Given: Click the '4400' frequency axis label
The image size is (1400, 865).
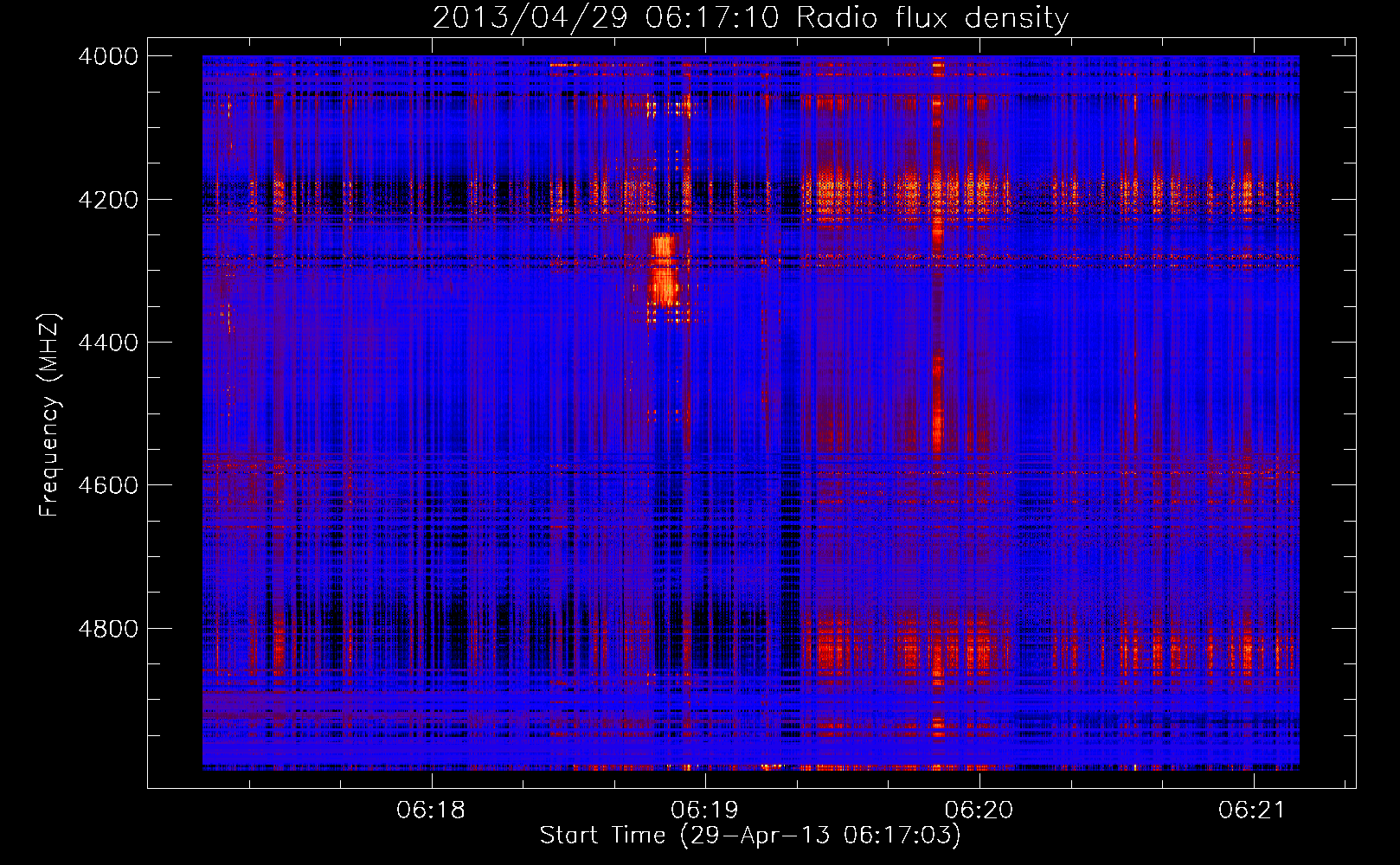Looking at the screenshot, I should coord(108,343).
